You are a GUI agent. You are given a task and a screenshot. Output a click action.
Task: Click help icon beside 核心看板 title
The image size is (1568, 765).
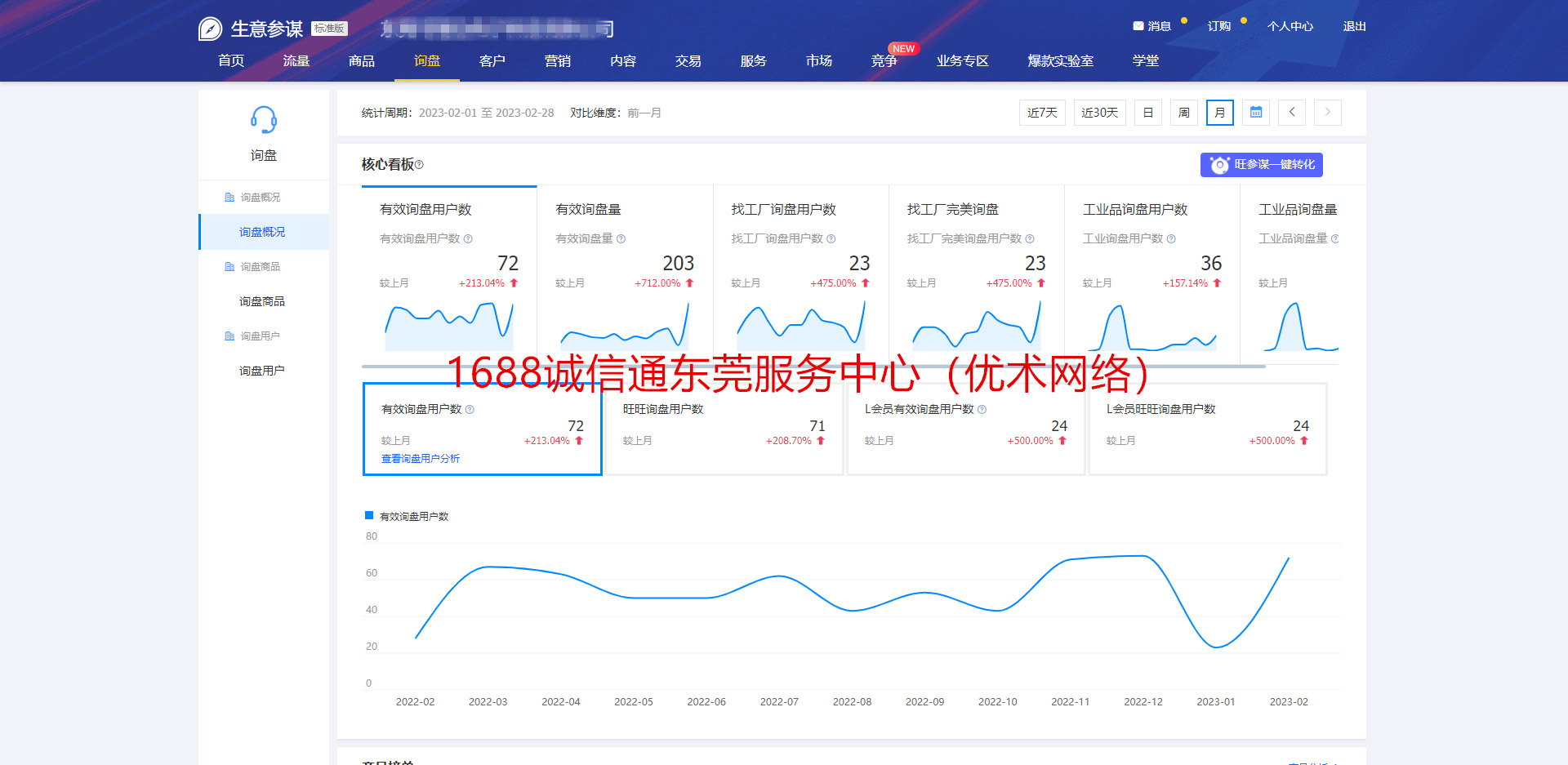(420, 165)
